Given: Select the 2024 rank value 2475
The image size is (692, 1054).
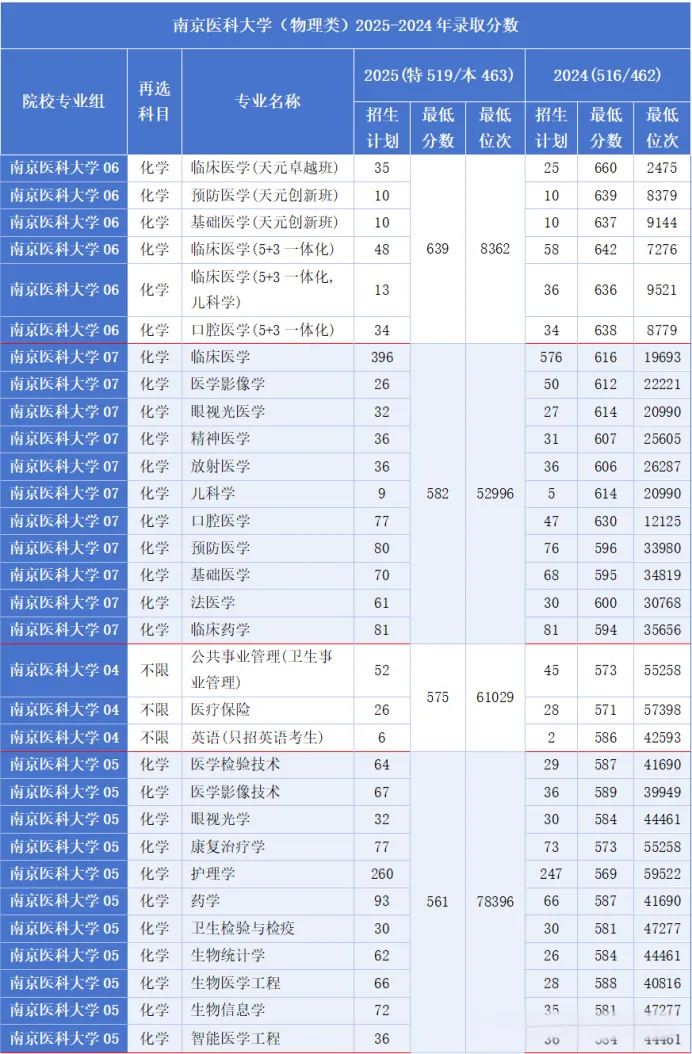Looking at the screenshot, I should [662, 167].
